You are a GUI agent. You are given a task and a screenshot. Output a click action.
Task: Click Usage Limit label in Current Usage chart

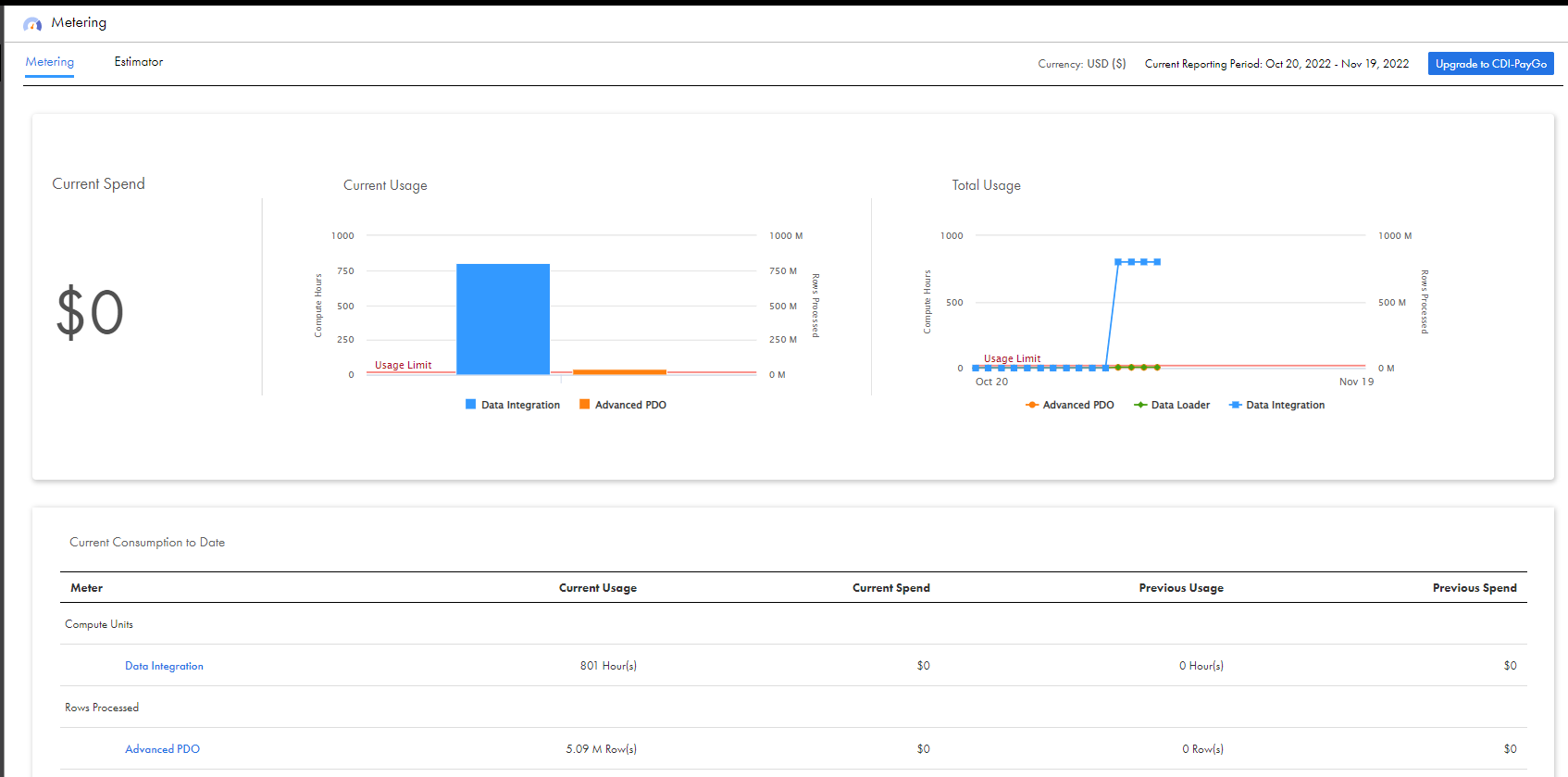(403, 365)
